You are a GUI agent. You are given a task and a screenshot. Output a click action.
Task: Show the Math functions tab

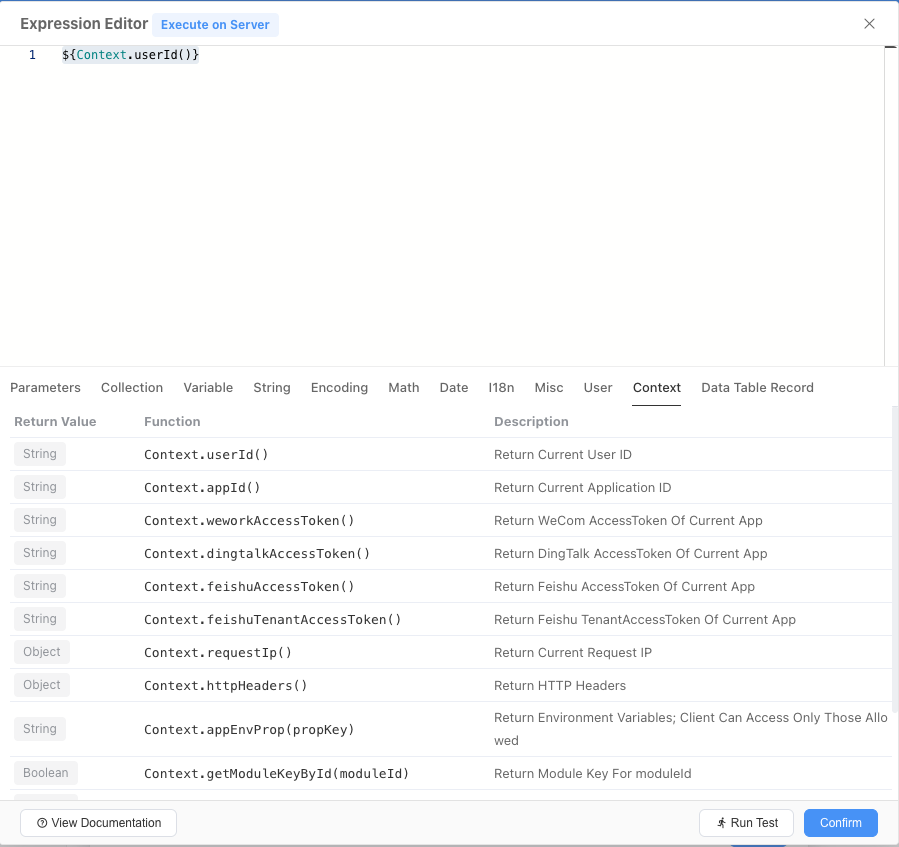(x=404, y=388)
